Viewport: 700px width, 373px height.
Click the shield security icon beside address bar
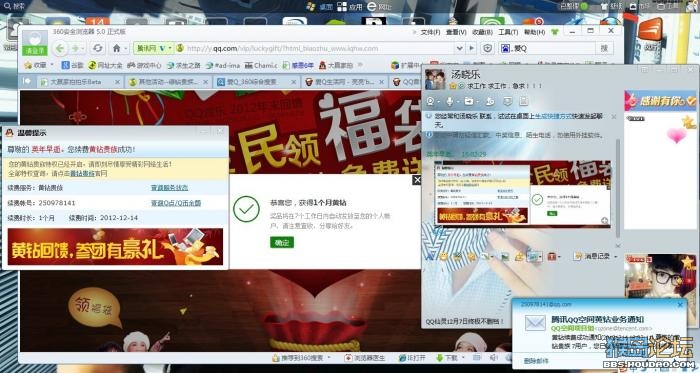coord(488,48)
